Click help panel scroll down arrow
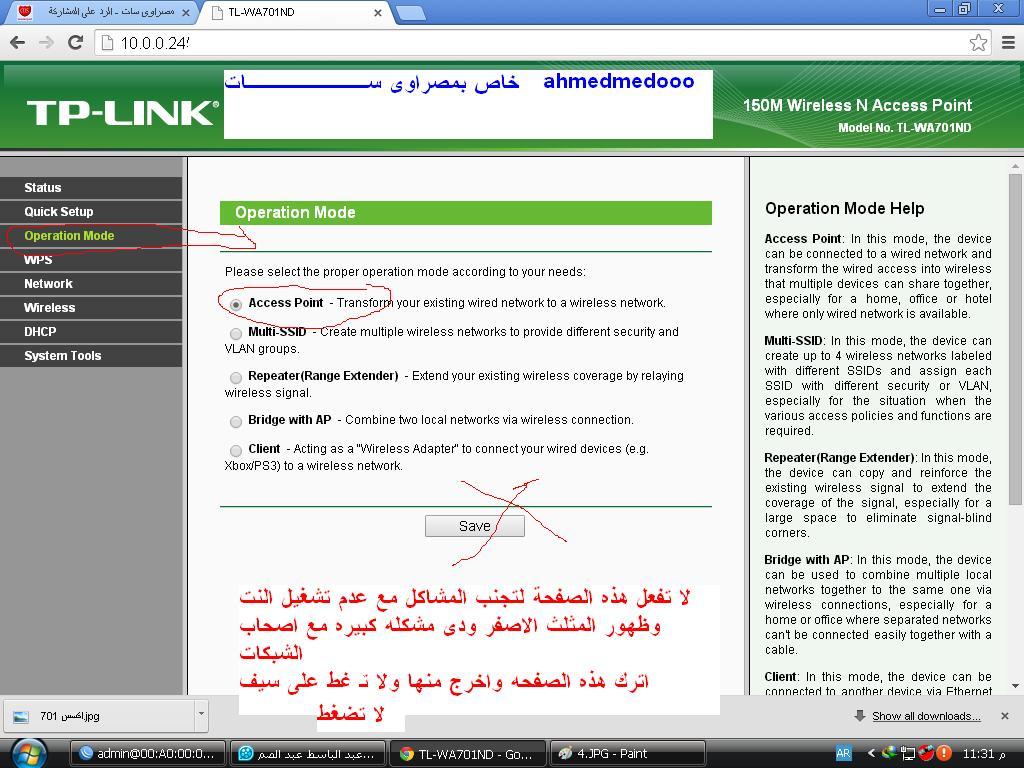This screenshot has height=768, width=1024. click(x=1015, y=686)
